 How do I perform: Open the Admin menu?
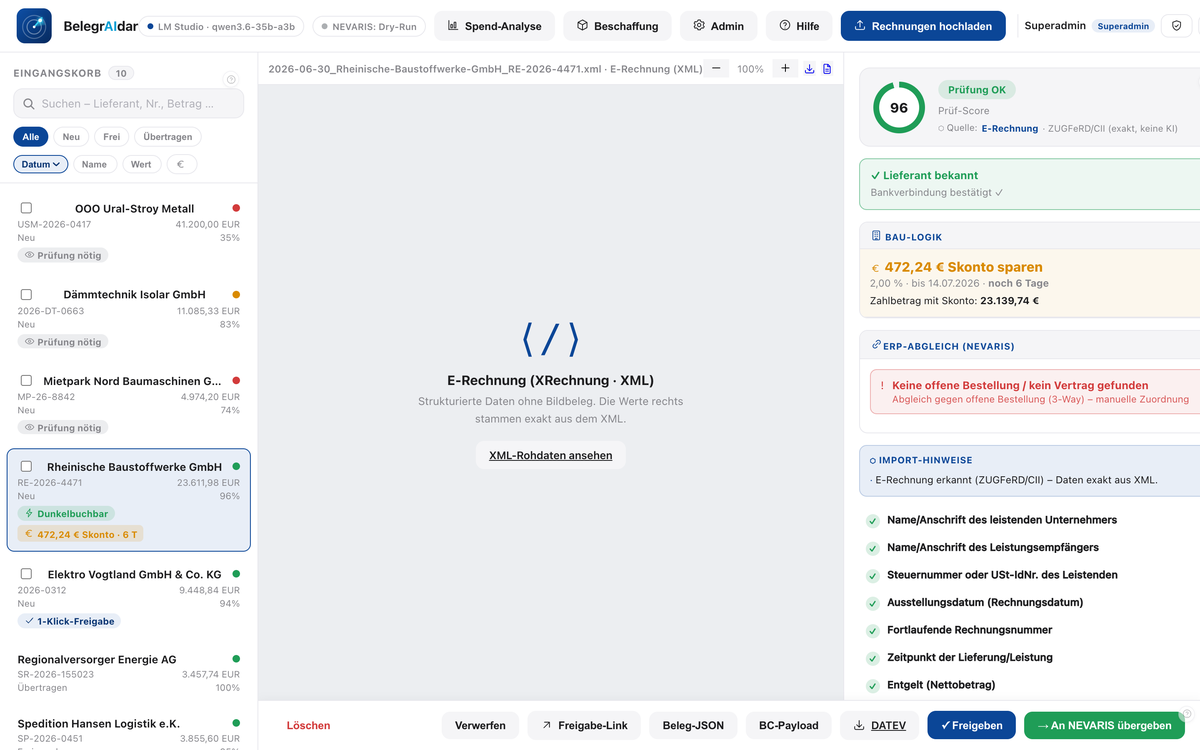[719, 26]
